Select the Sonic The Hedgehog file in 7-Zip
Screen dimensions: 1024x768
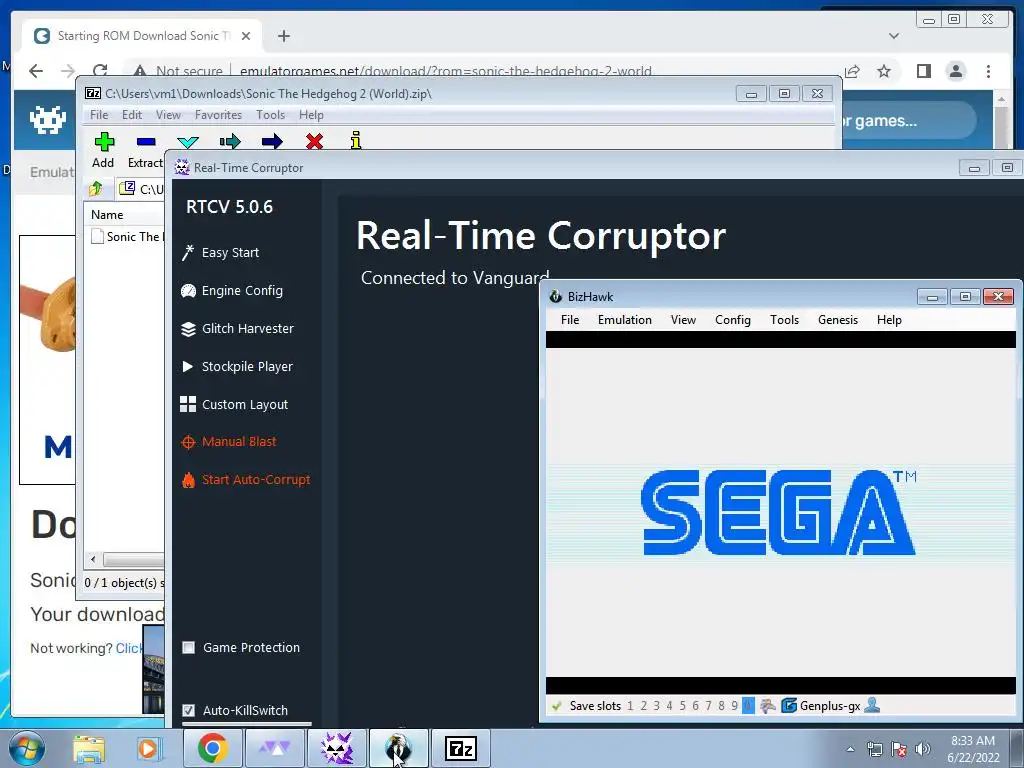(127, 237)
